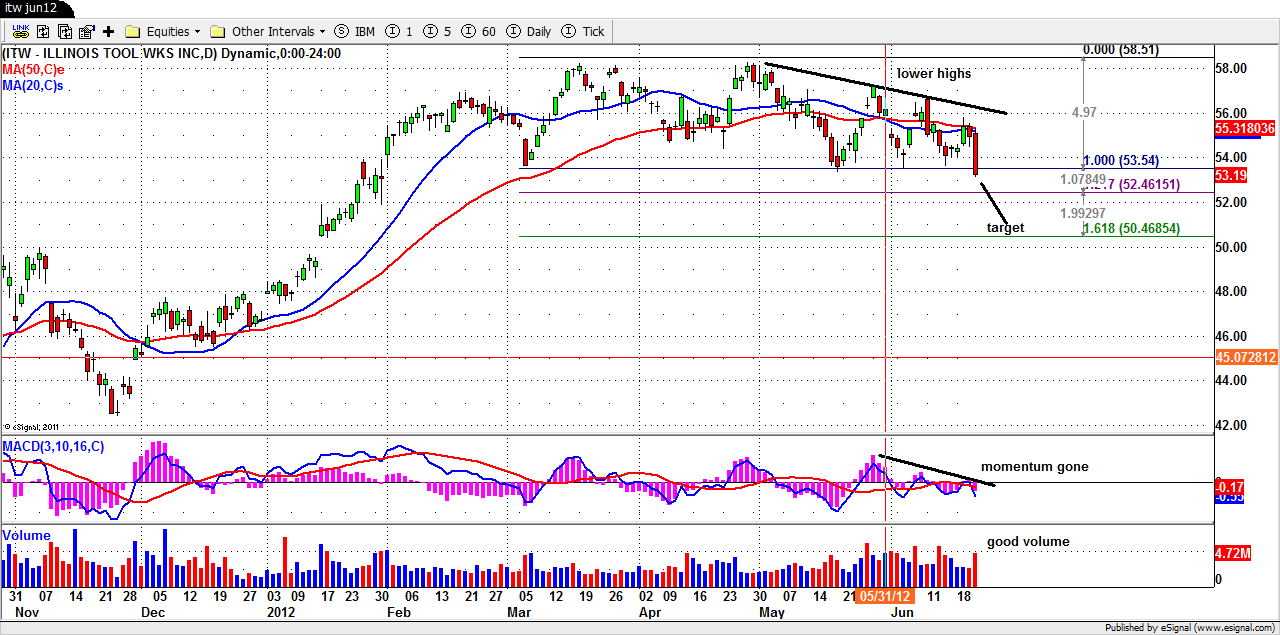Click the 'target' annotation text
The image size is (1280, 635).
1005,228
